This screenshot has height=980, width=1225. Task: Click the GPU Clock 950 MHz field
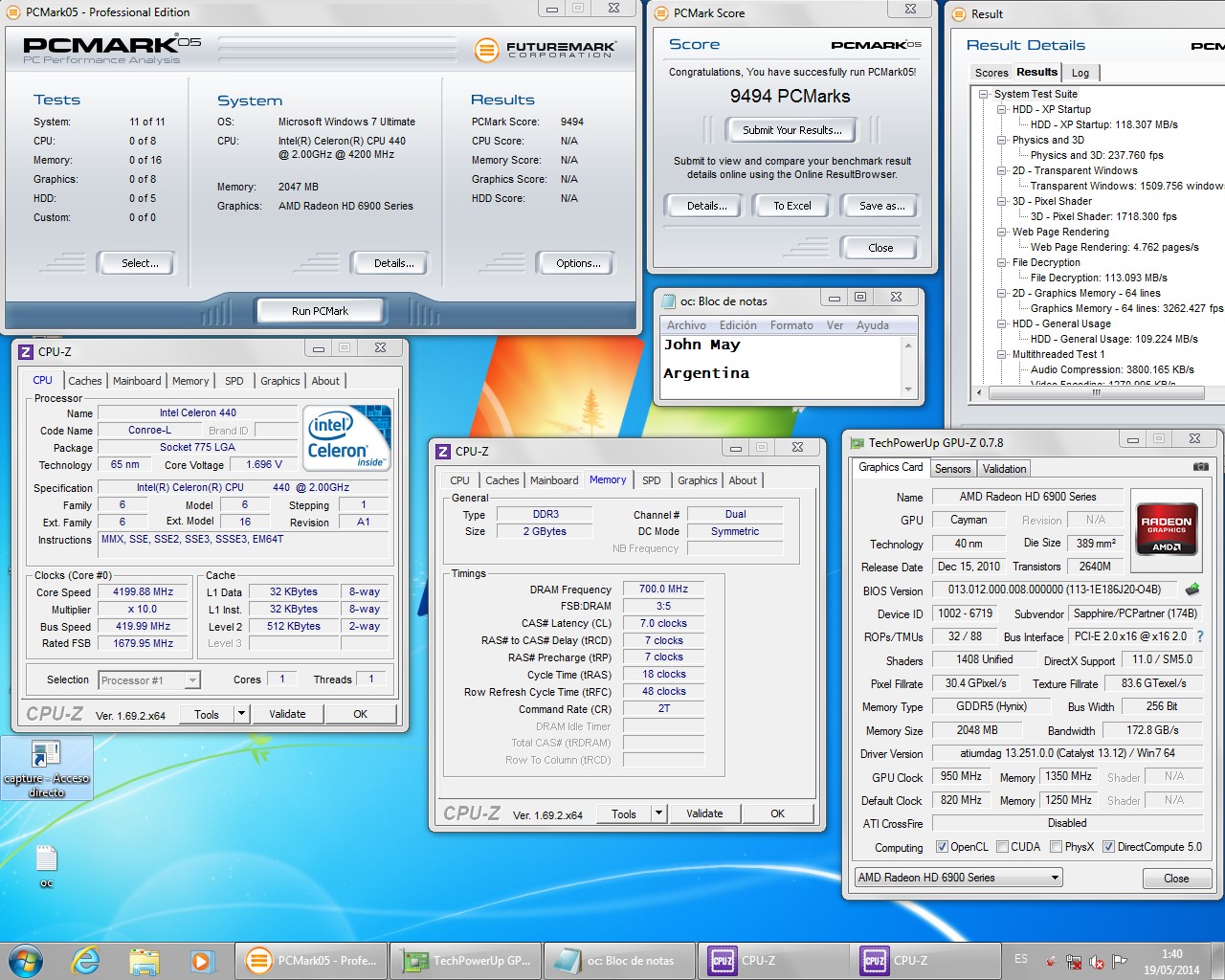tap(961, 776)
